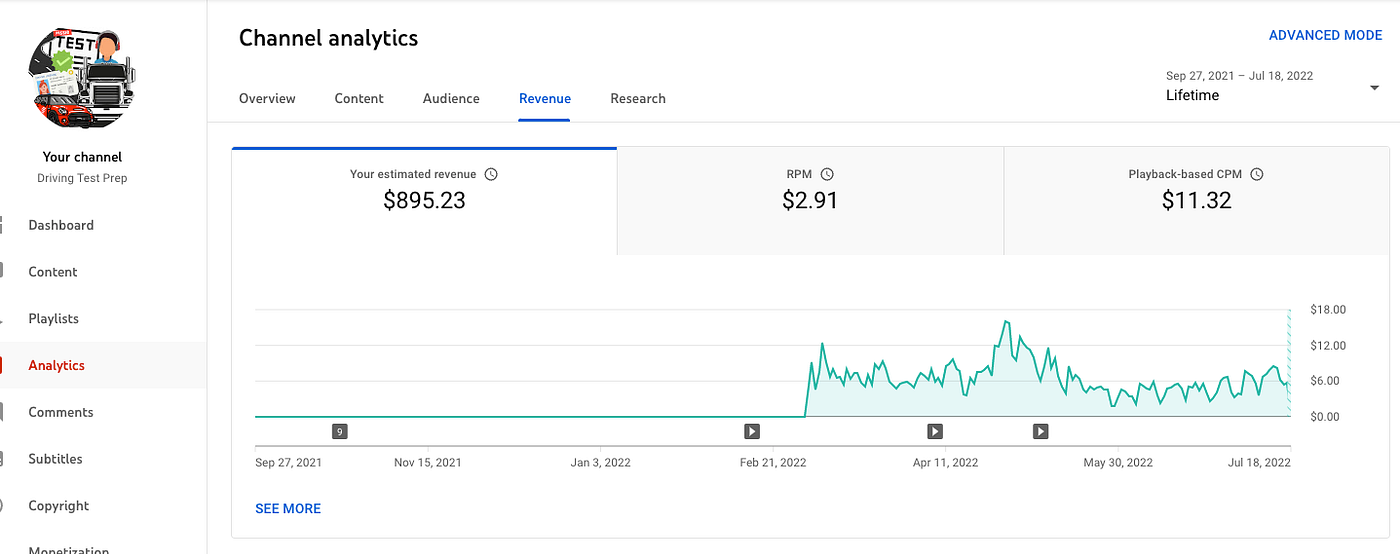Click the clock icon beside Your estimated revenue
The image size is (1400, 554).
pyautogui.click(x=491, y=174)
